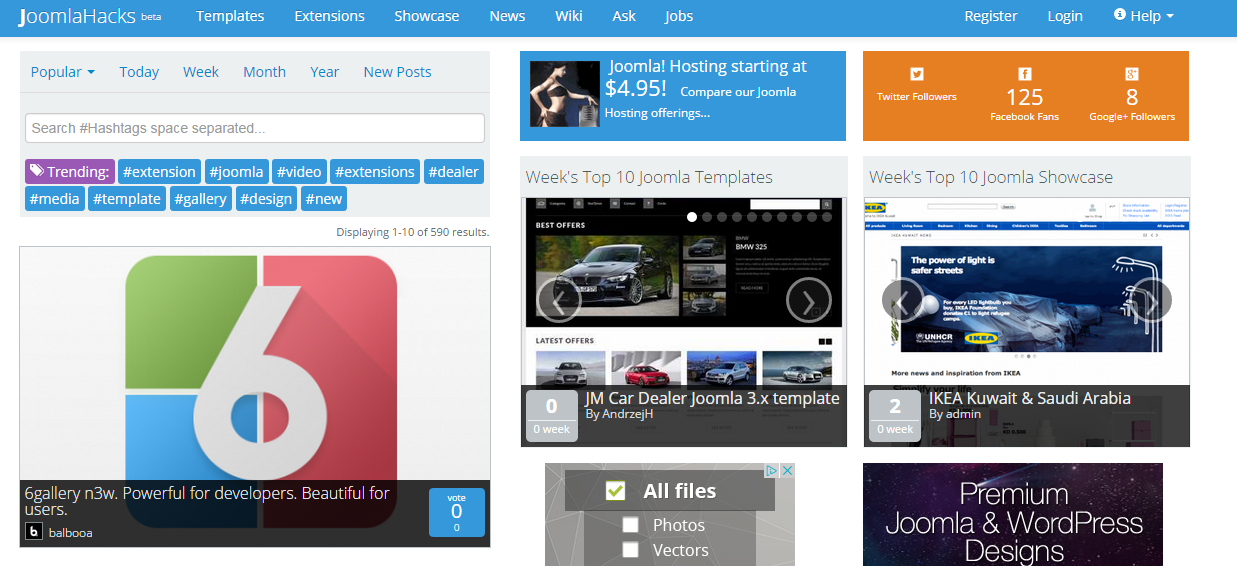
Task: Click the AdChoices triangle icon
Action: tap(773, 470)
